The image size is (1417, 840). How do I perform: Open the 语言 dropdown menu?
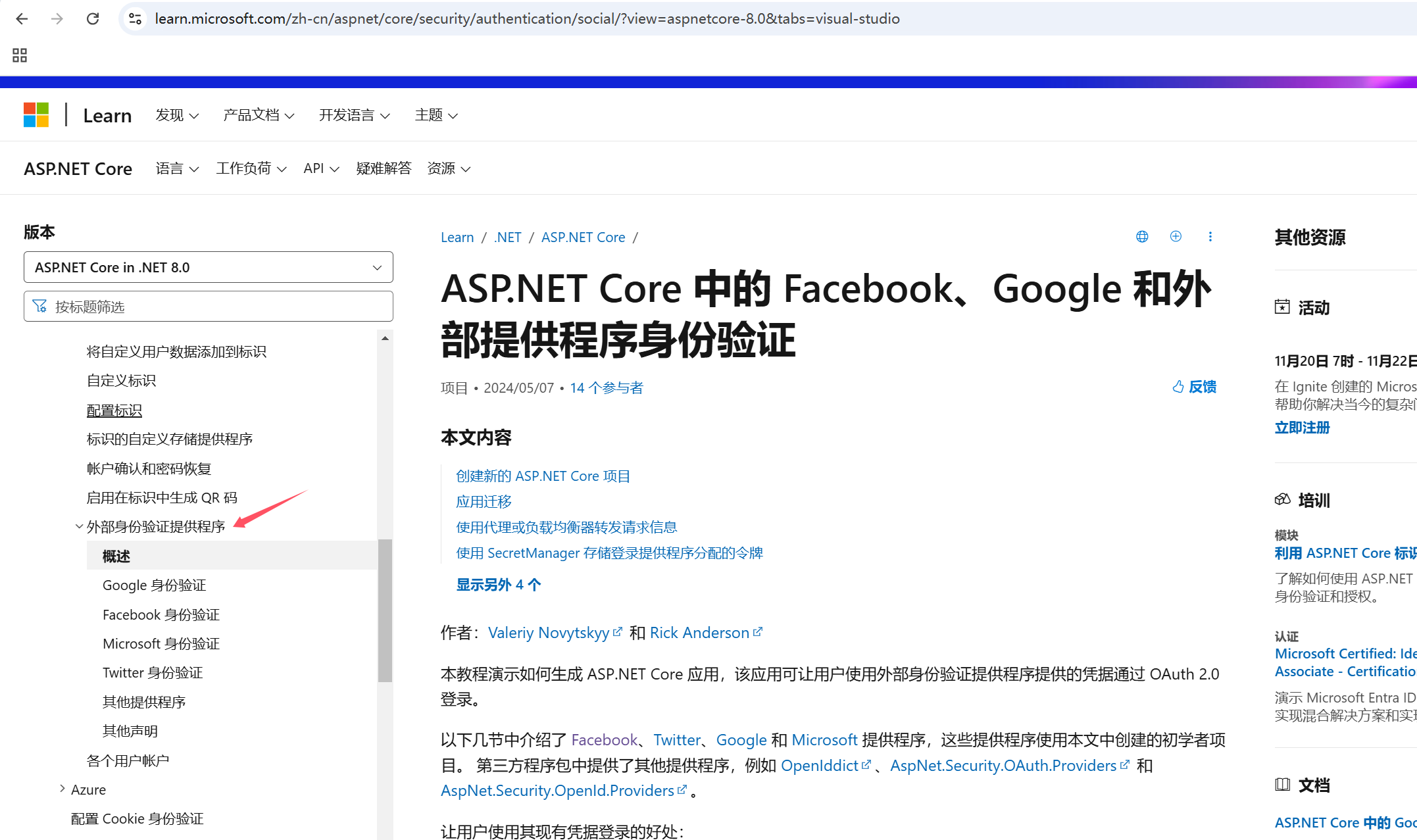177,168
